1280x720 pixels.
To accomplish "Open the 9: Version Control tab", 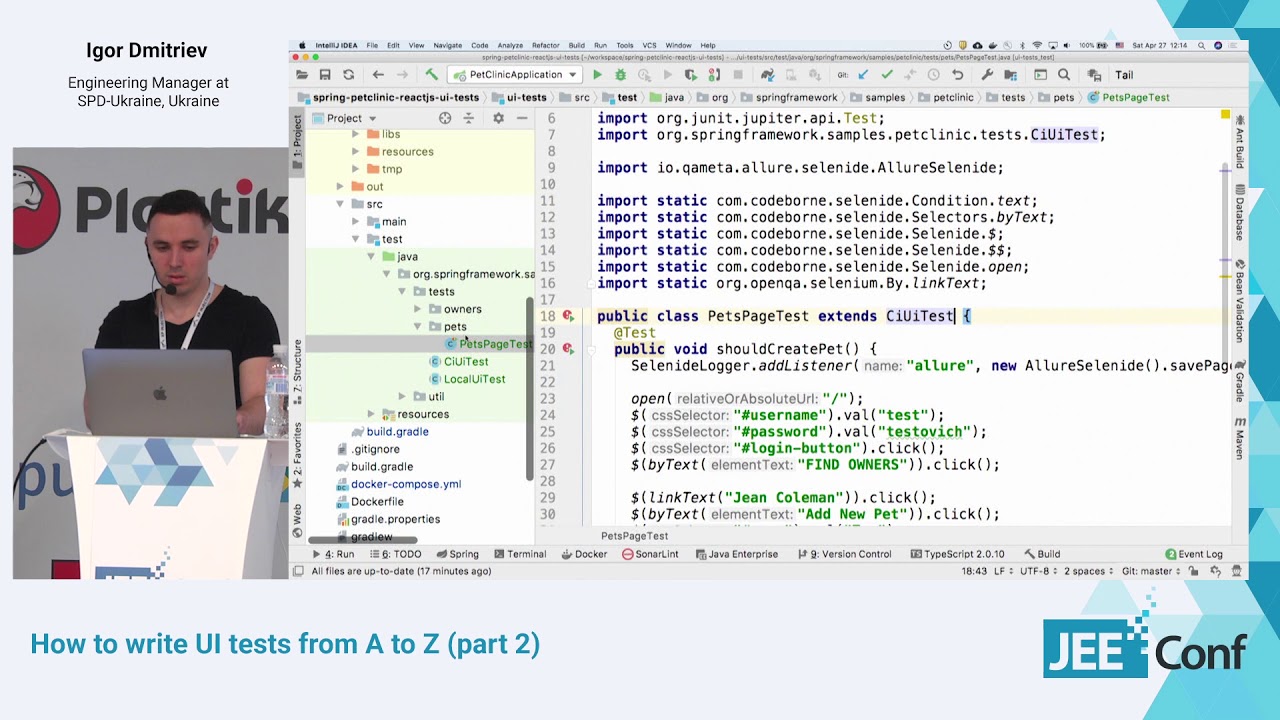I will [x=846, y=554].
